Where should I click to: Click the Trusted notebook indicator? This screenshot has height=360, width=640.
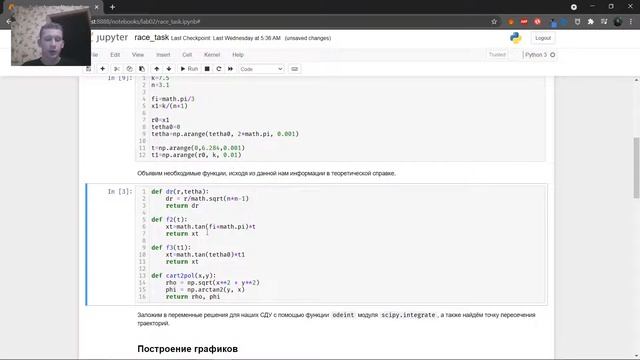(x=497, y=55)
